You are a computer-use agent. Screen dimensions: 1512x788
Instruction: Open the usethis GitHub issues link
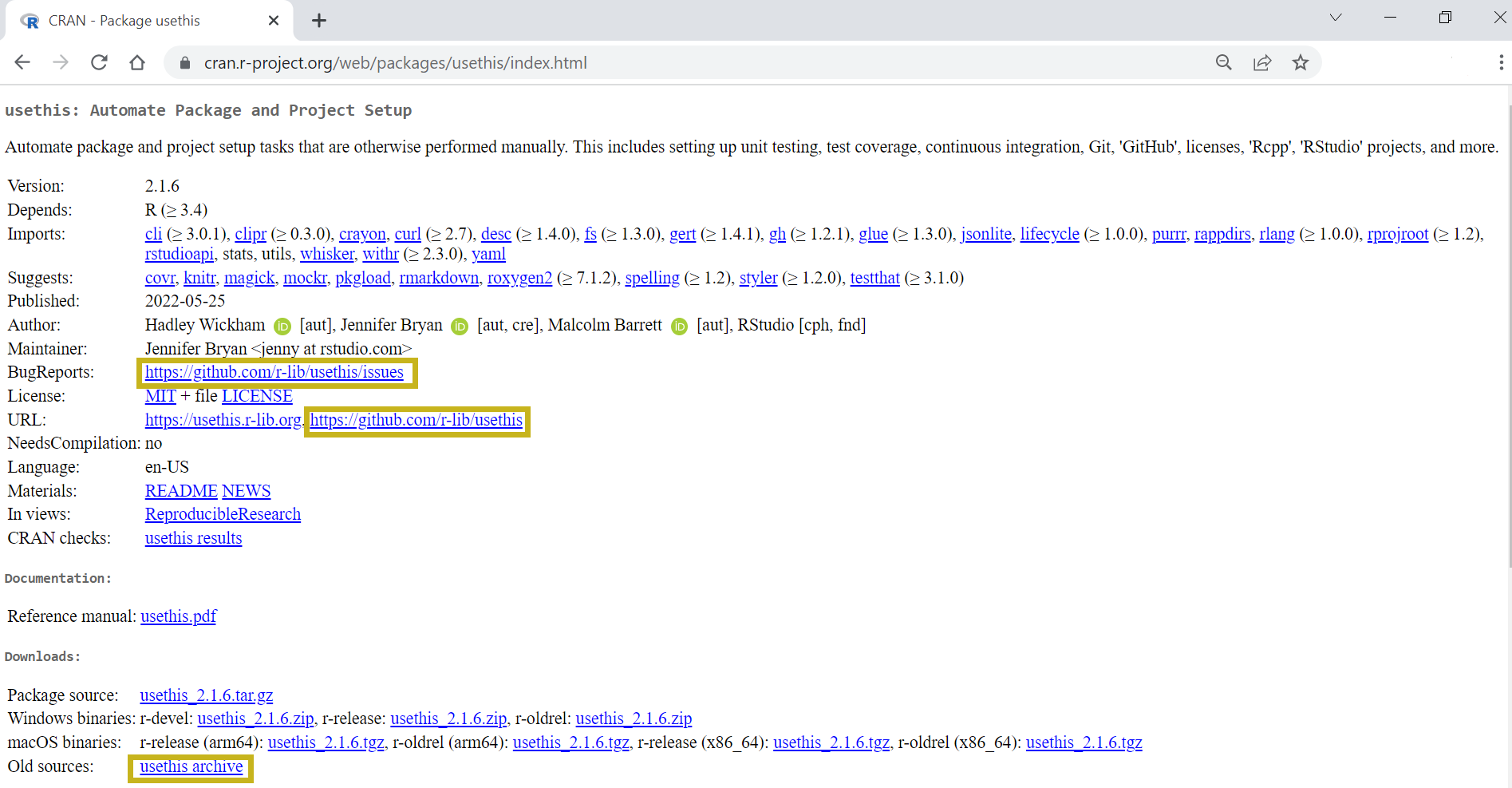click(274, 372)
